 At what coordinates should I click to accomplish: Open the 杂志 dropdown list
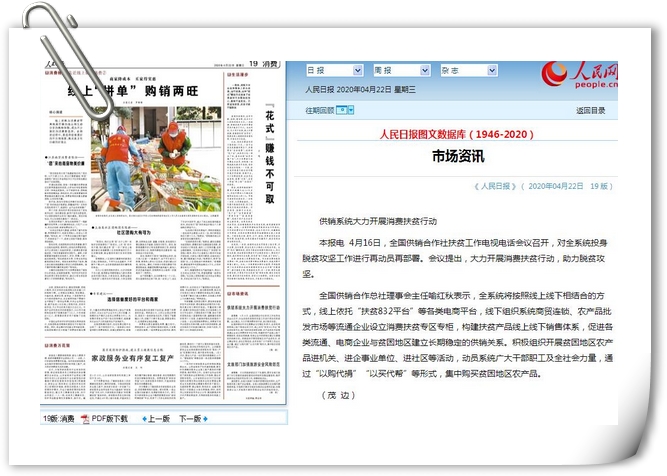[x=469, y=70]
